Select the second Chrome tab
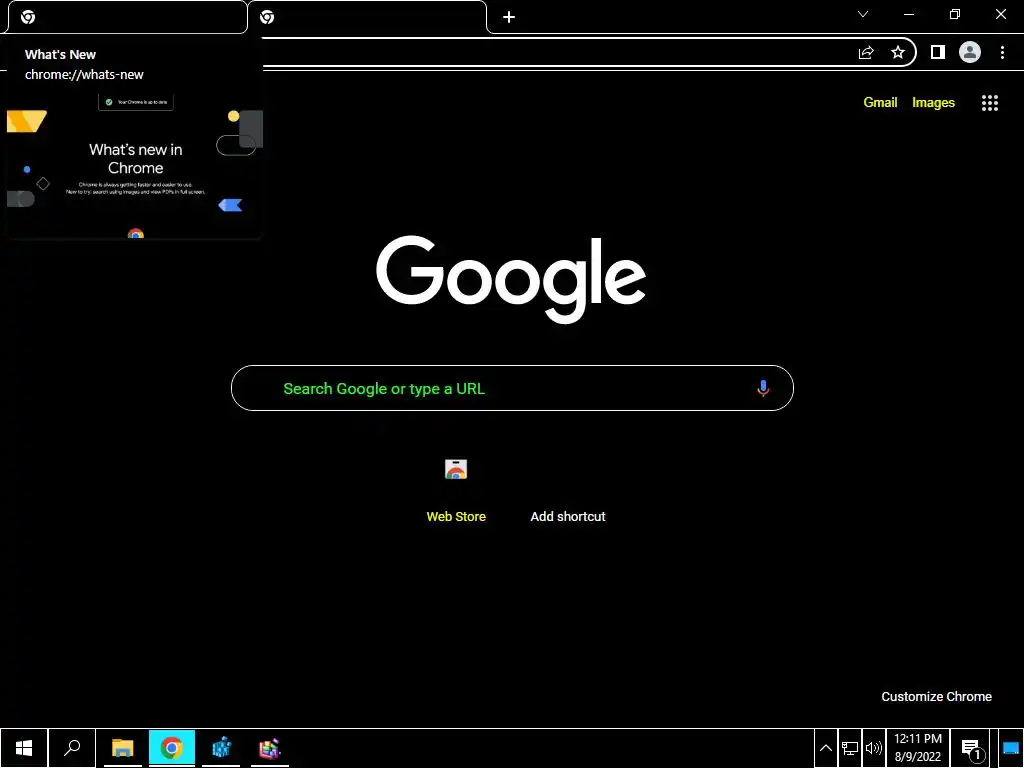 [x=367, y=17]
